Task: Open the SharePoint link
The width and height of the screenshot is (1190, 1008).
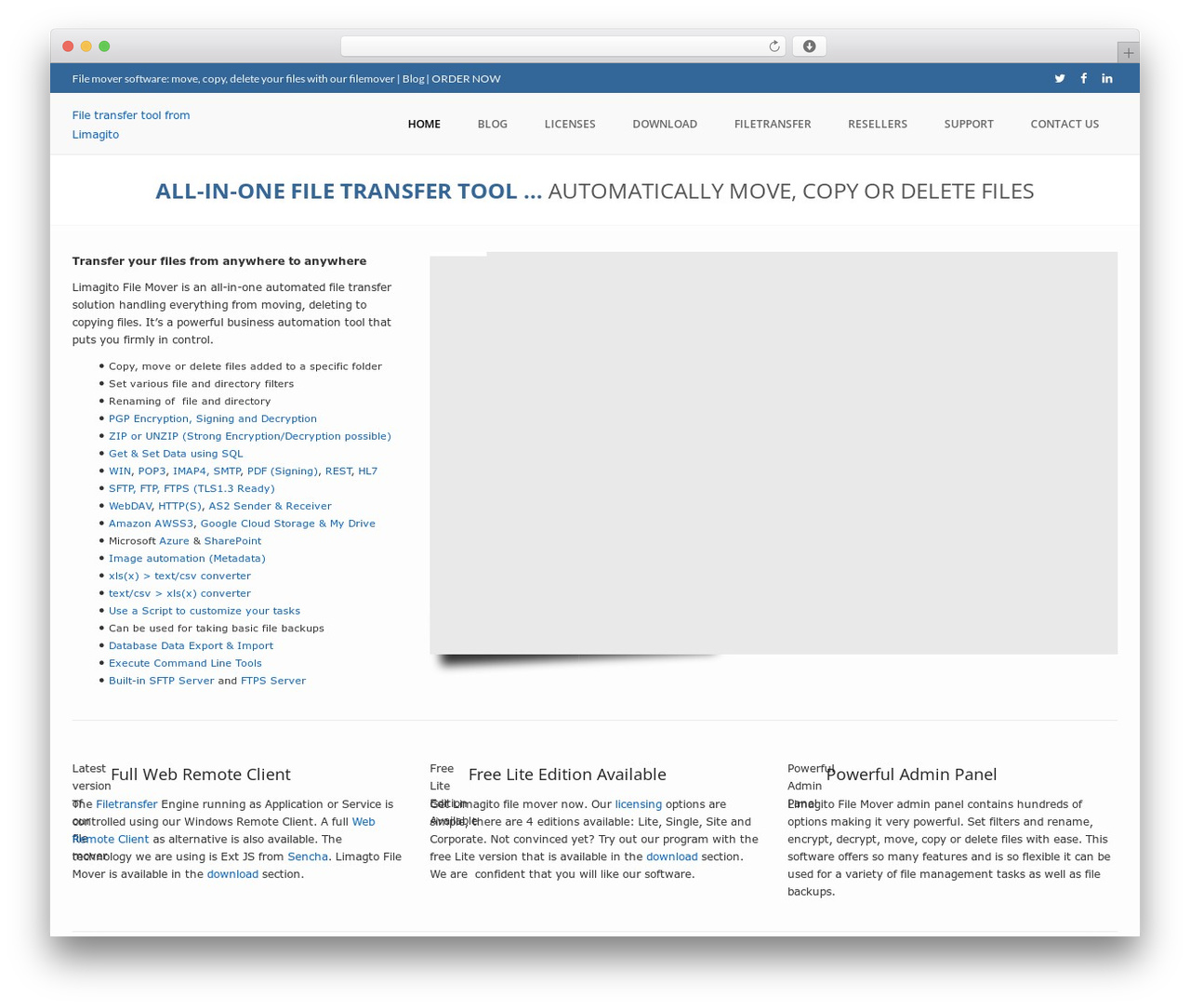Action: point(232,541)
